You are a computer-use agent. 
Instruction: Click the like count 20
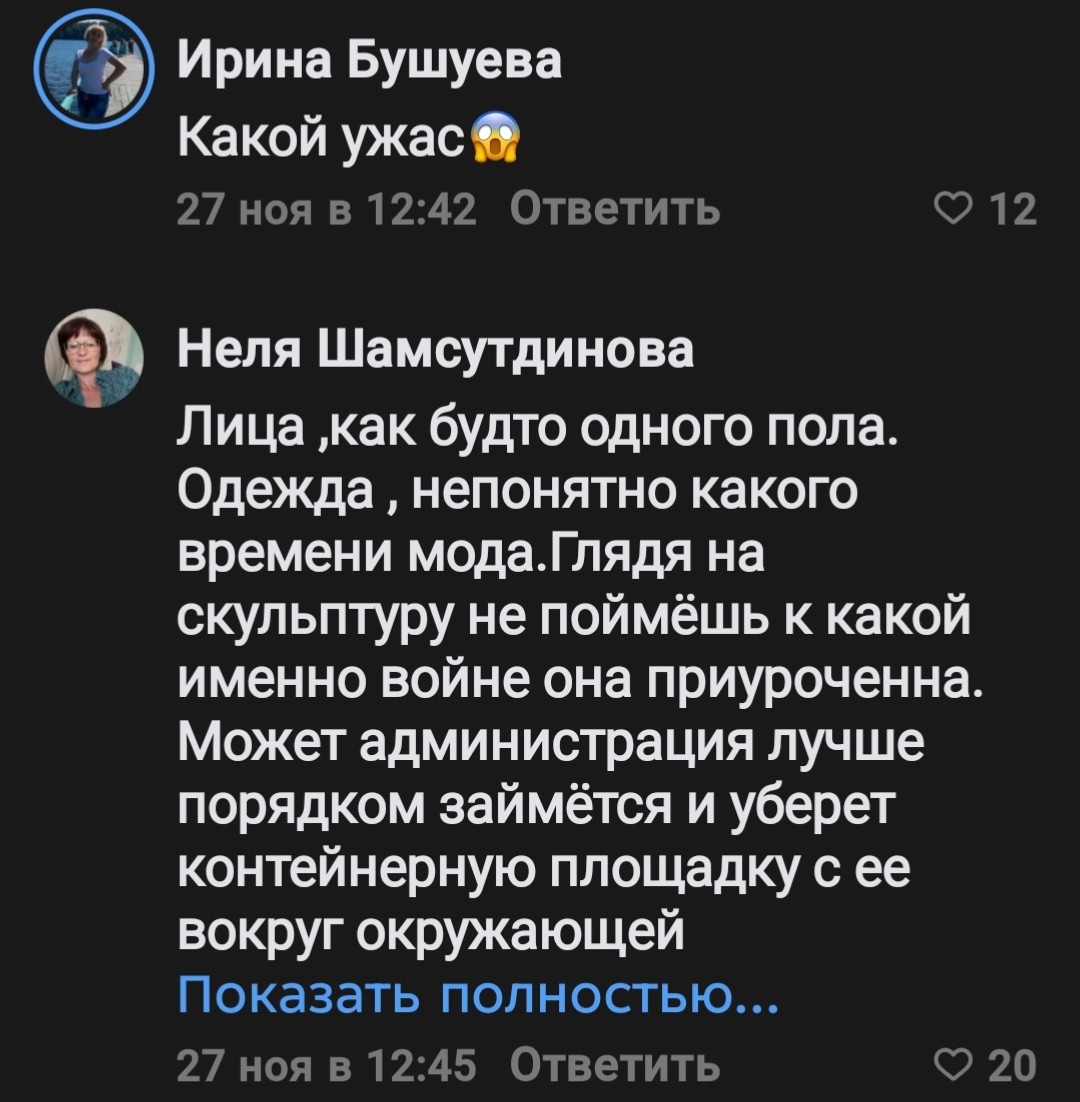point(1018,1066)
